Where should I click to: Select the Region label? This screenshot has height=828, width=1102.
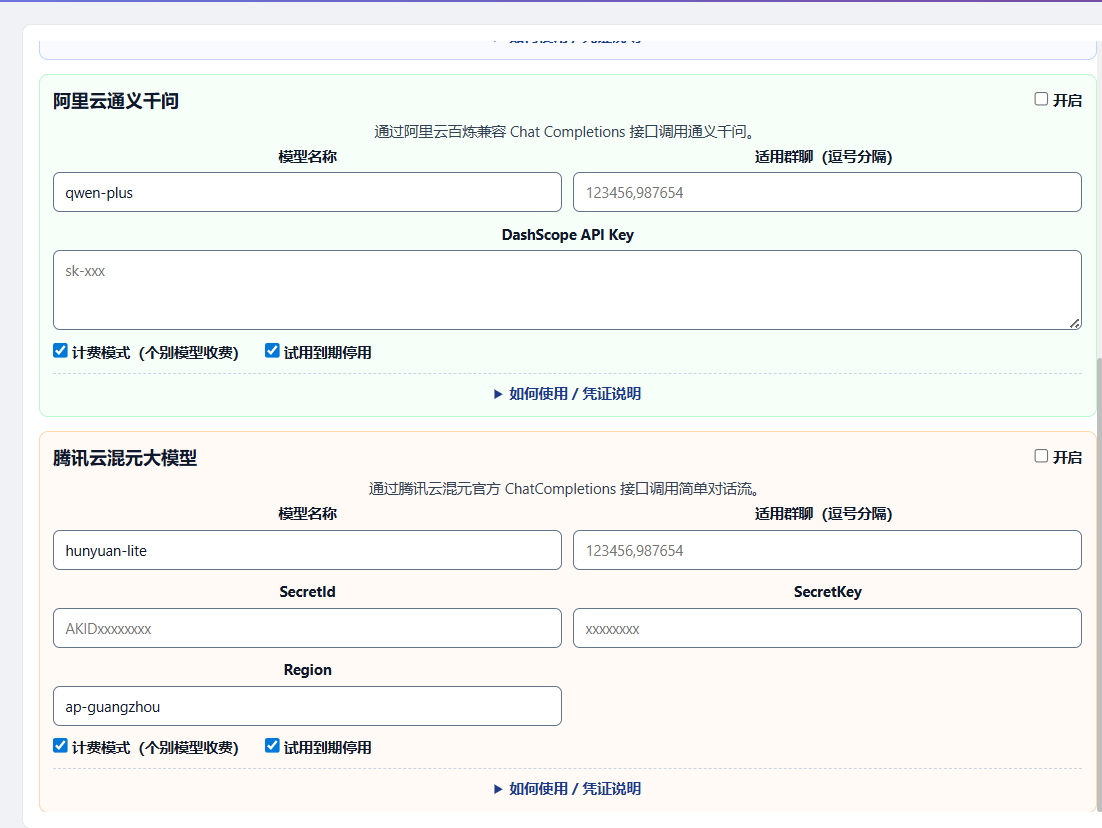click(307, 670)
